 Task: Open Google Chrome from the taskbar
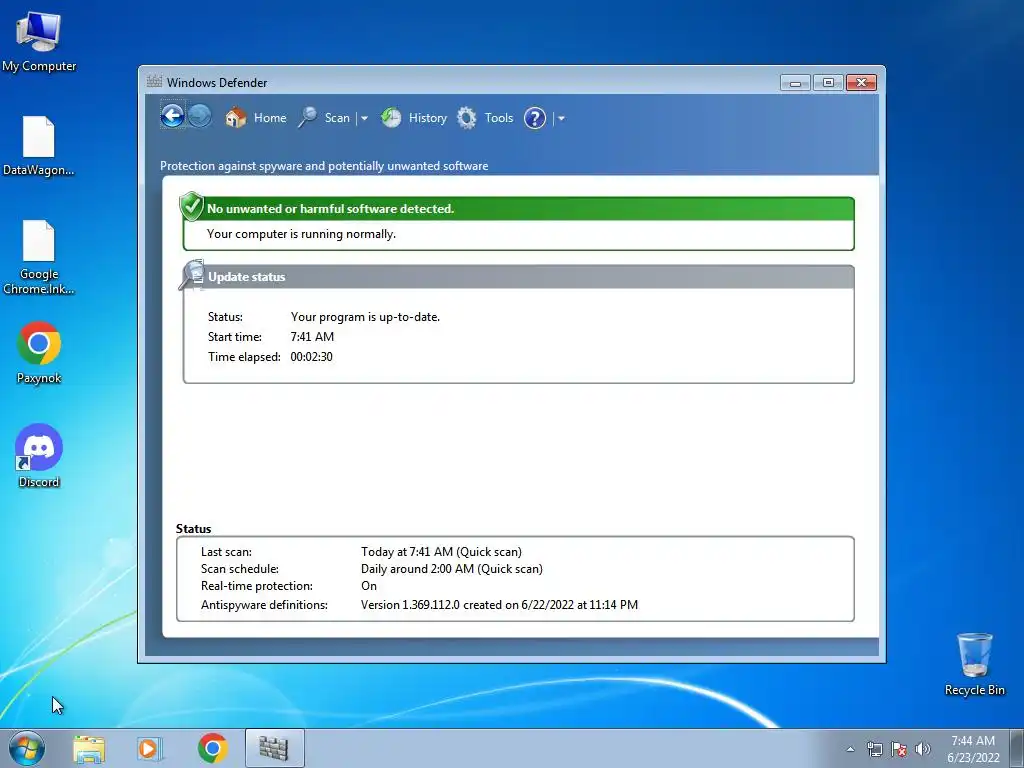click(212, 748)
